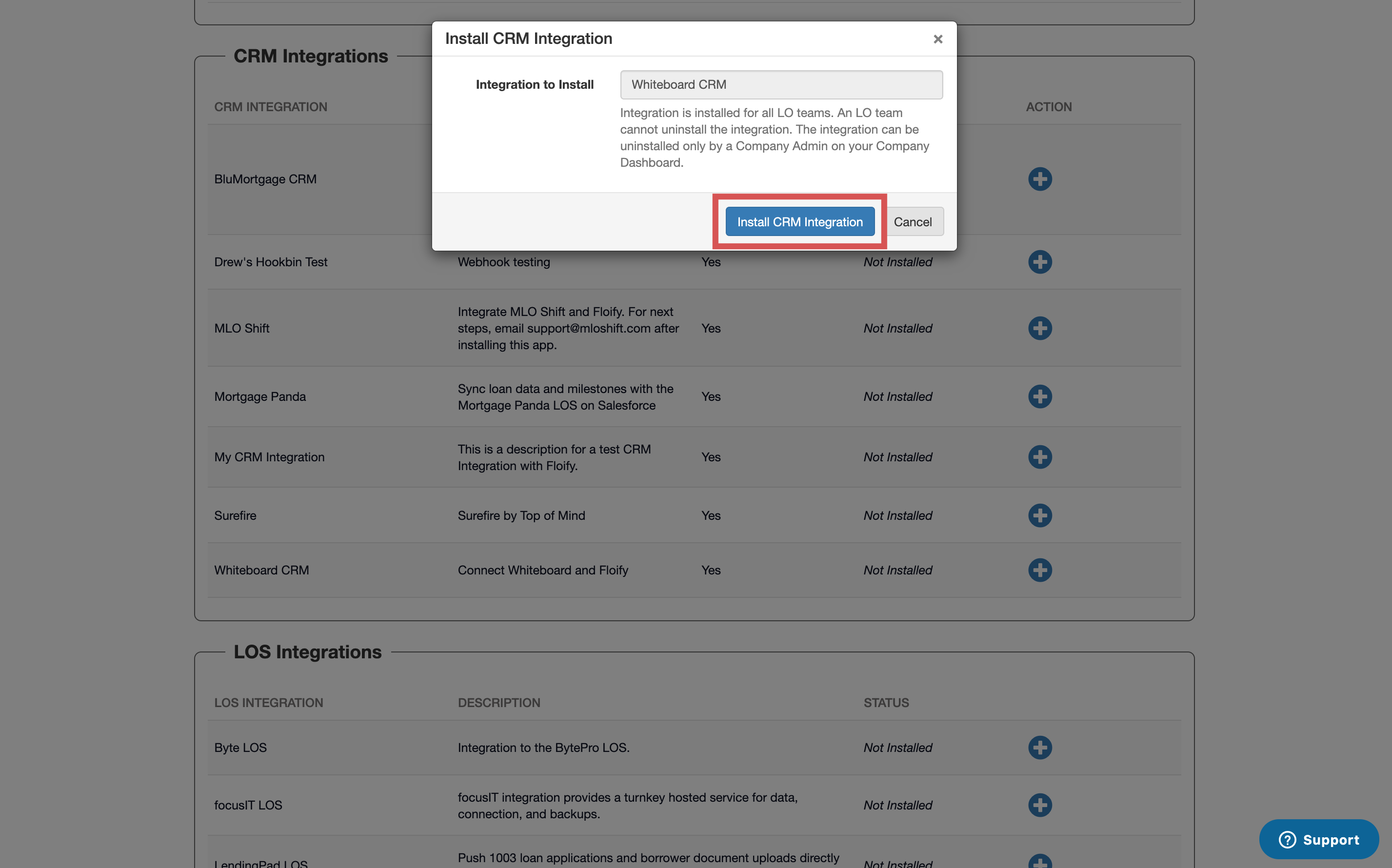1392x868 pixels.
Task: Select the Mortgage Panda name
Action: pyautogui.click(x=260, y=396)
